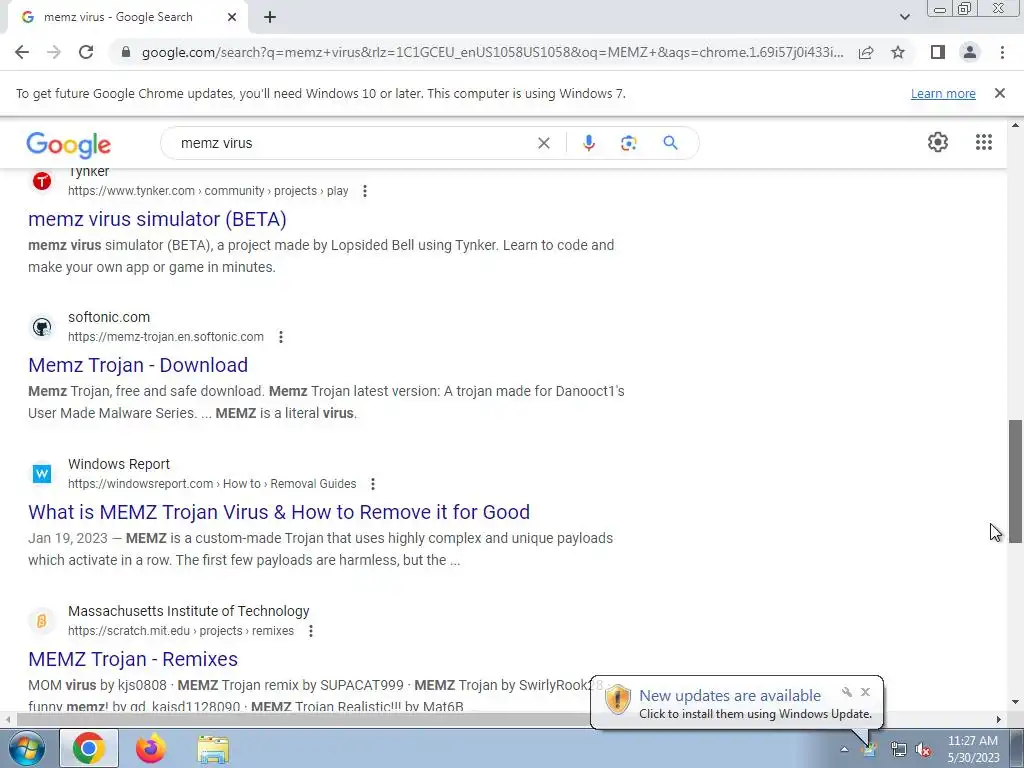This screenshot has width=1024, height=768.
Task: Open the tab search dropdown arrow
Action: click(904, 17)
